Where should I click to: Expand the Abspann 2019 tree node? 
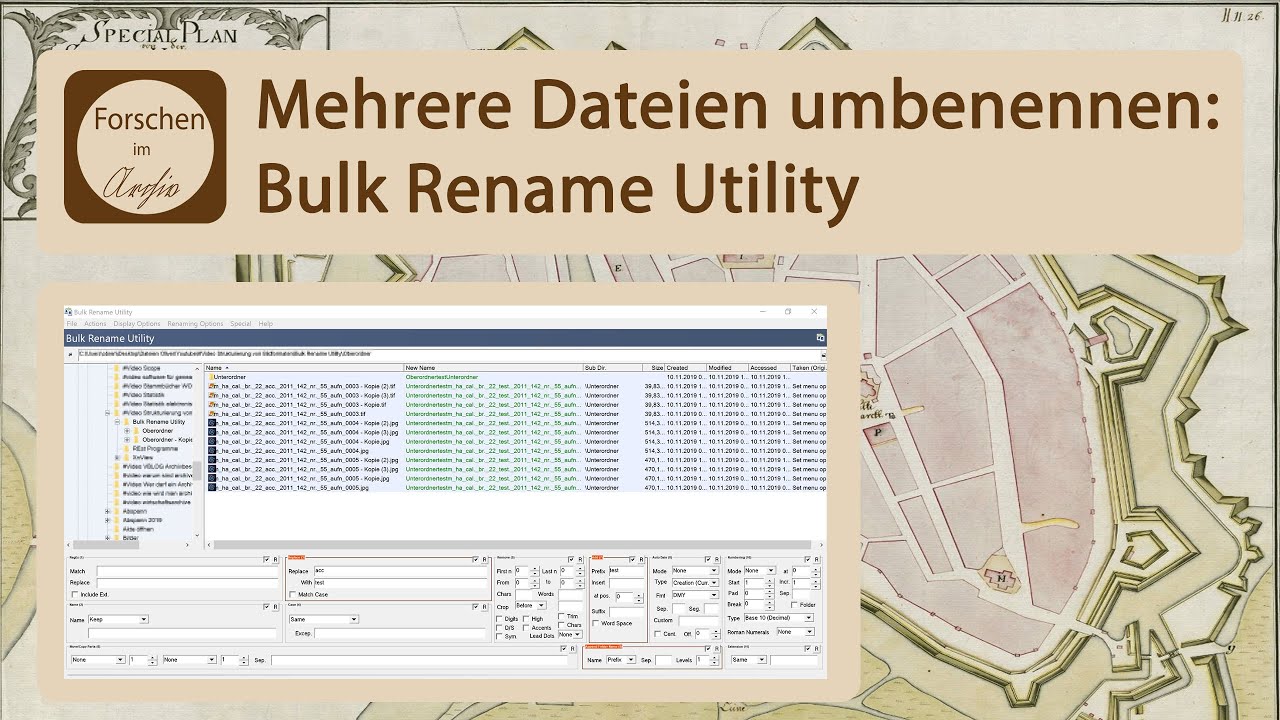[107, 520]
